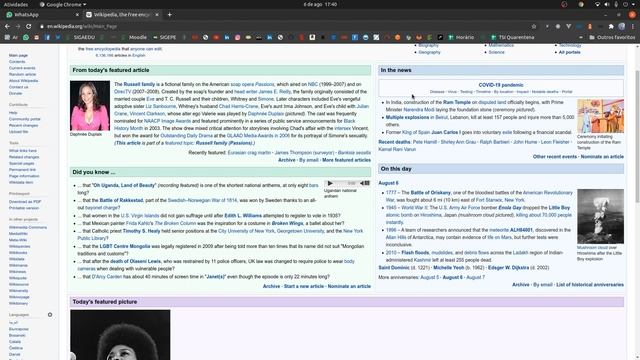Open the system volume icon in top bar
The width and height of the screenshot is (640, 360).
click(607, 4)
